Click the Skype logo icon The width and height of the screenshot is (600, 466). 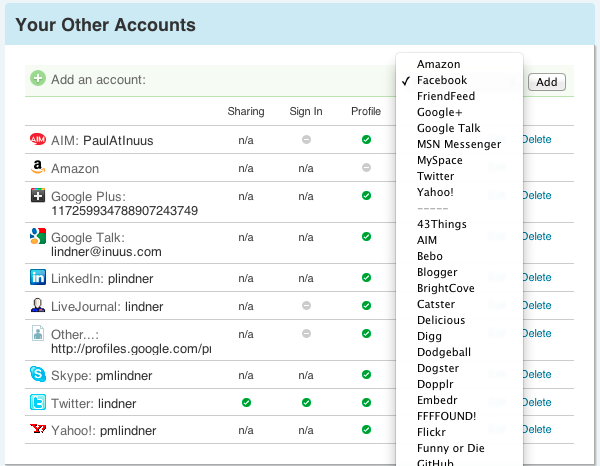[x=38, y=374]
